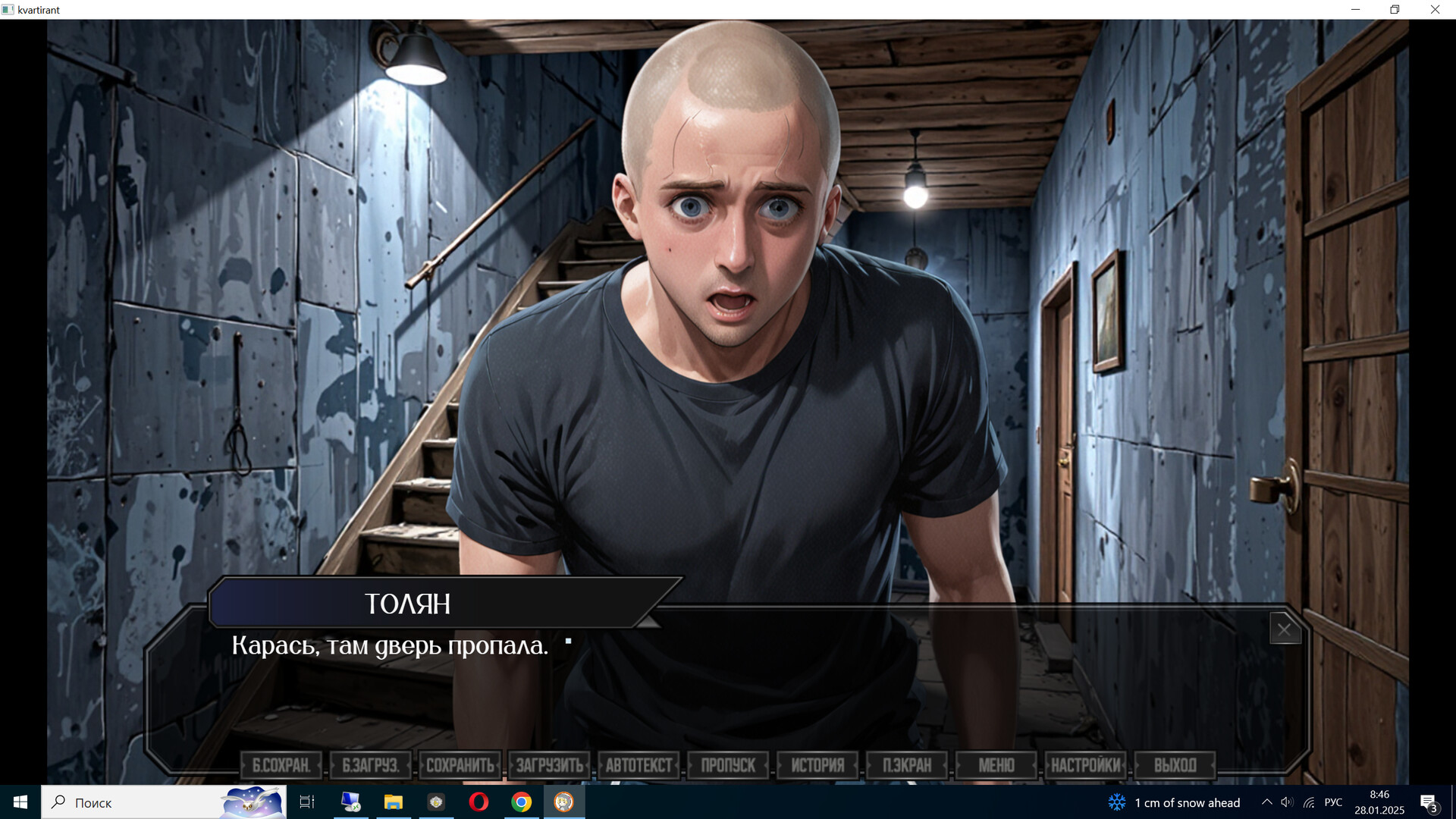Viewport: 1456px width, 819px height.
Task: Save the game with СОХРАНИТЬ
Action: click(460, 764)
